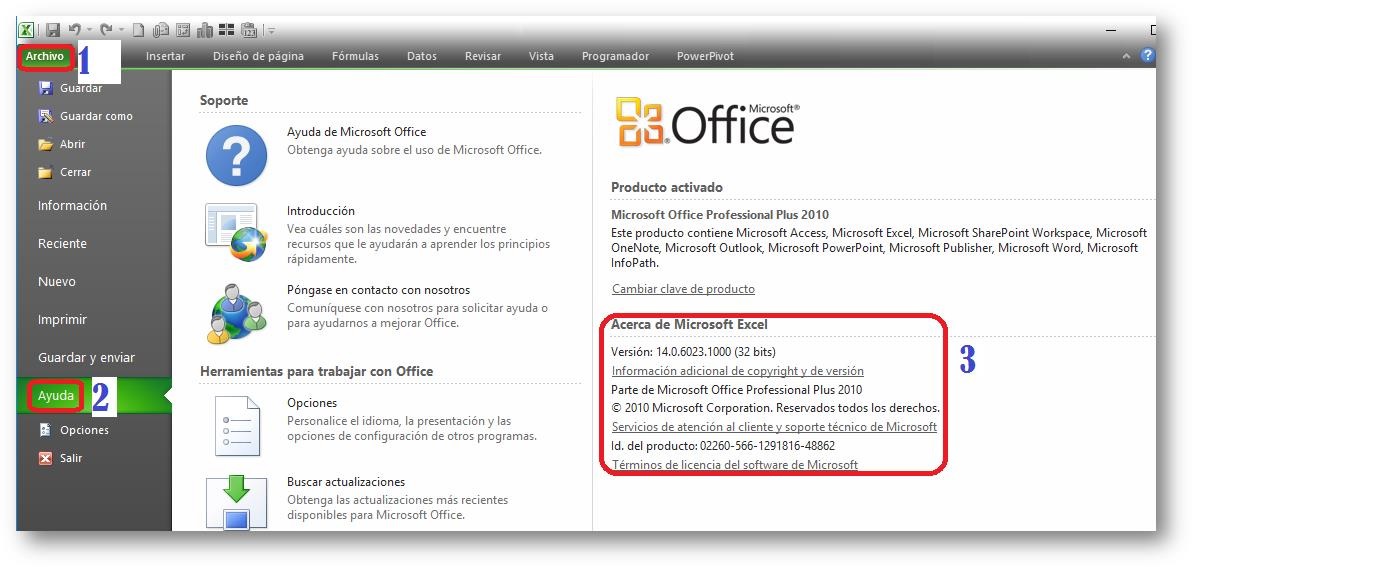Image resolution: width=1390 pixels, height=567 pixels.
Task: Click the send as email attachment icon
Action: pos(161,31)
